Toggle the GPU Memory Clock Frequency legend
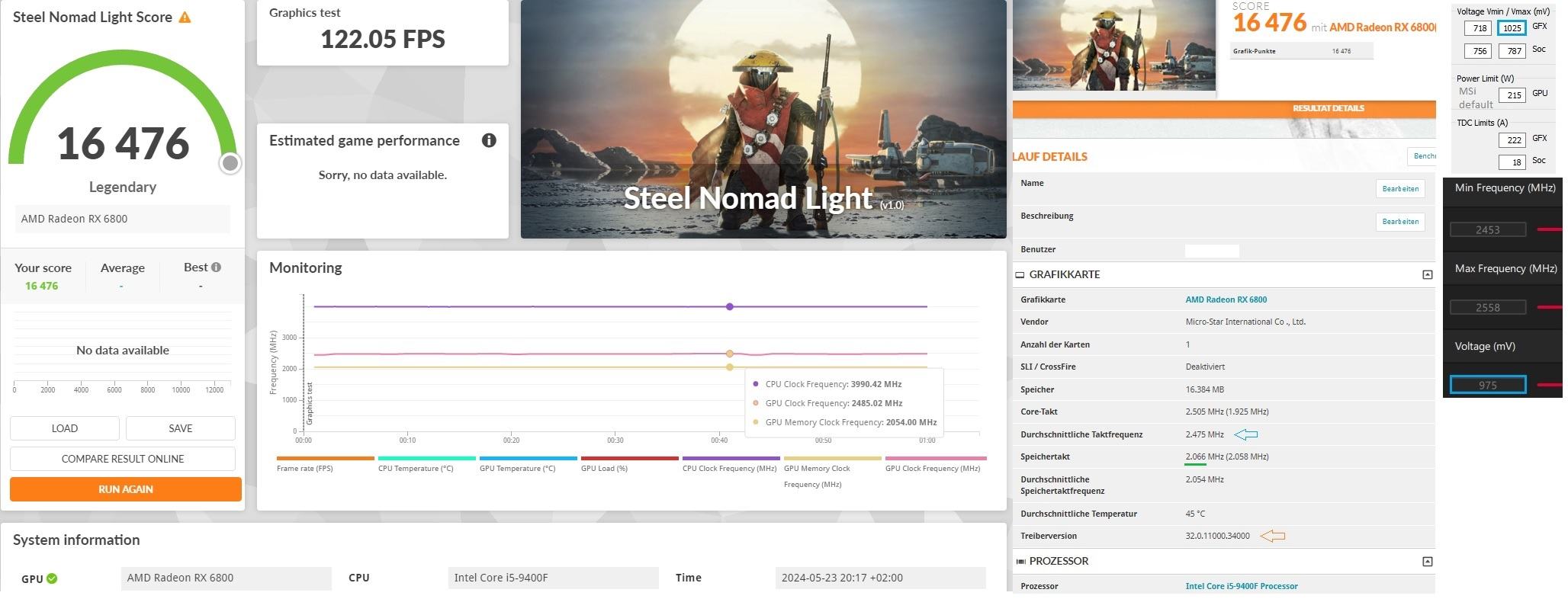Image resolution: width=1568 pixels, height=599 pixels. [x=833, y=472]
